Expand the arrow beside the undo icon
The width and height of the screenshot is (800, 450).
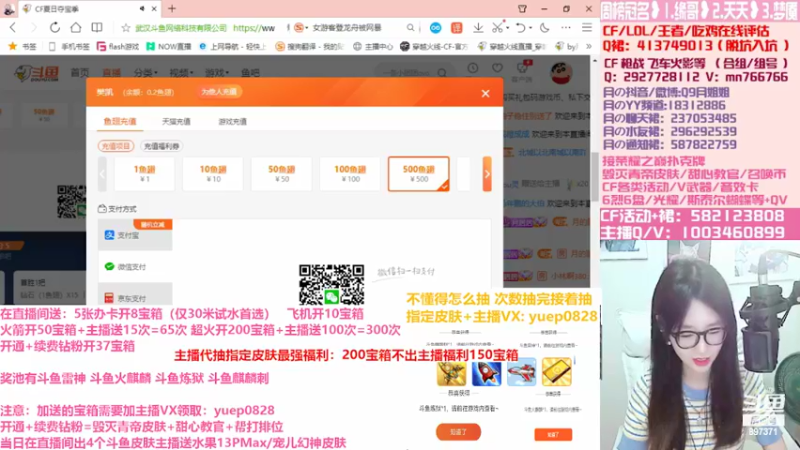click(x=530, y=28)
